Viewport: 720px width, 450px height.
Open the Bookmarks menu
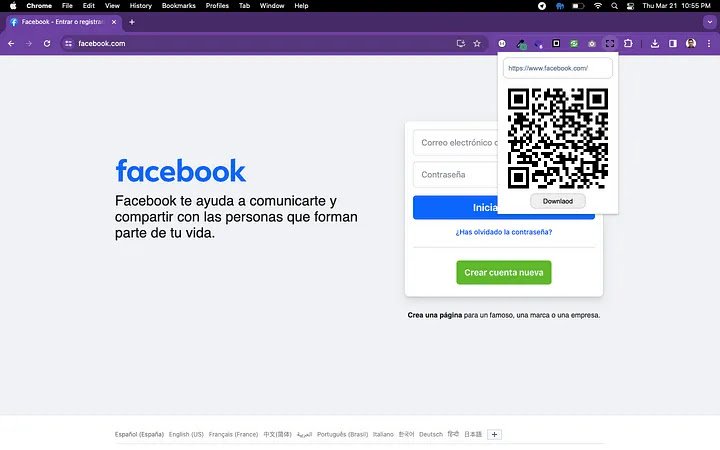click(x=179, y=6)
